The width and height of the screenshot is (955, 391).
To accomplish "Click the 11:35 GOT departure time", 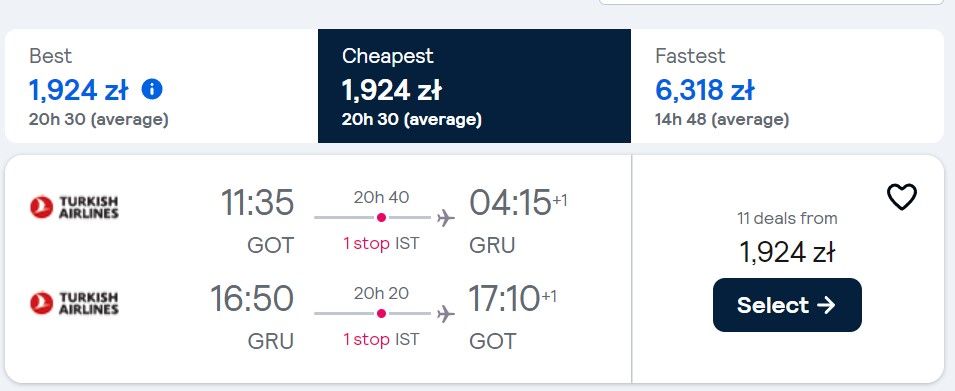I will pyautogui.click(x=257, y=203).
